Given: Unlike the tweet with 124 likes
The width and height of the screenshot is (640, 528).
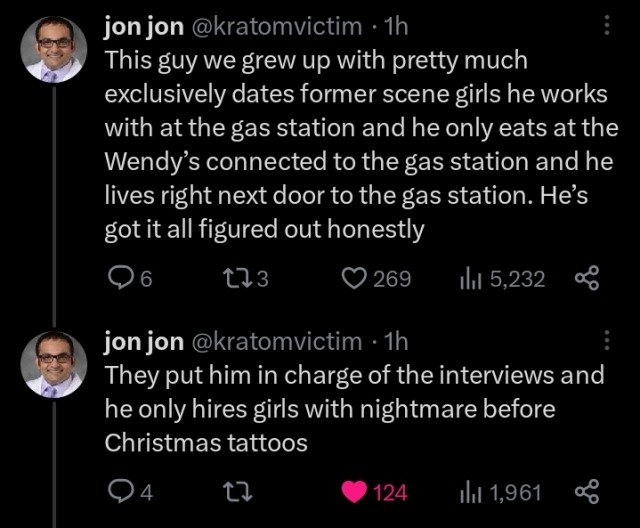Looking at the screenshot, I should tap(355, 492).
